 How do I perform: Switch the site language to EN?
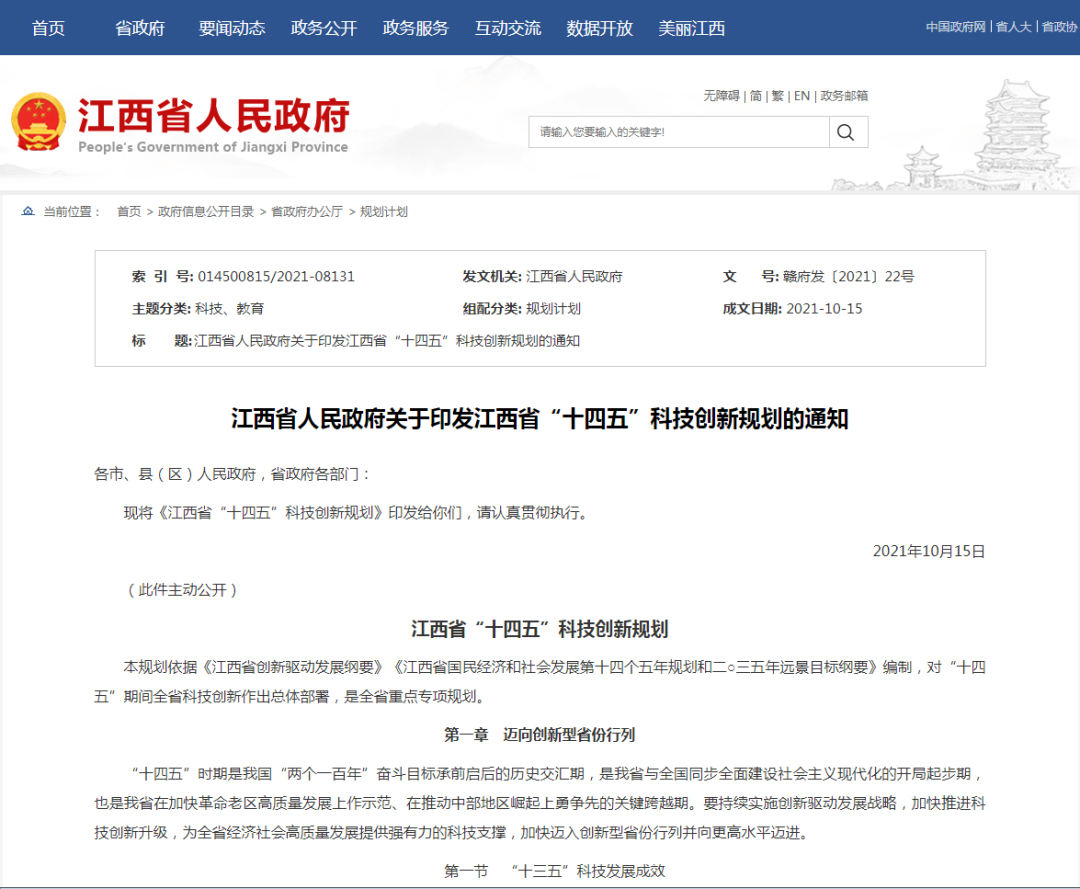pyautogui.click(x=800, y=96)
